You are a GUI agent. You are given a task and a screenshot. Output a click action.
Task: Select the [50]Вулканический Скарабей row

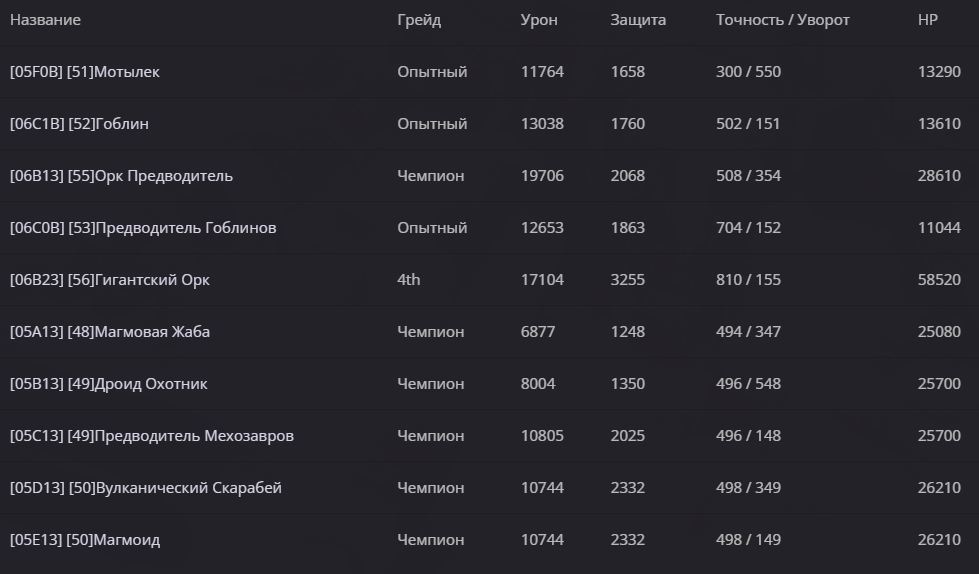[x=490, y=488]
